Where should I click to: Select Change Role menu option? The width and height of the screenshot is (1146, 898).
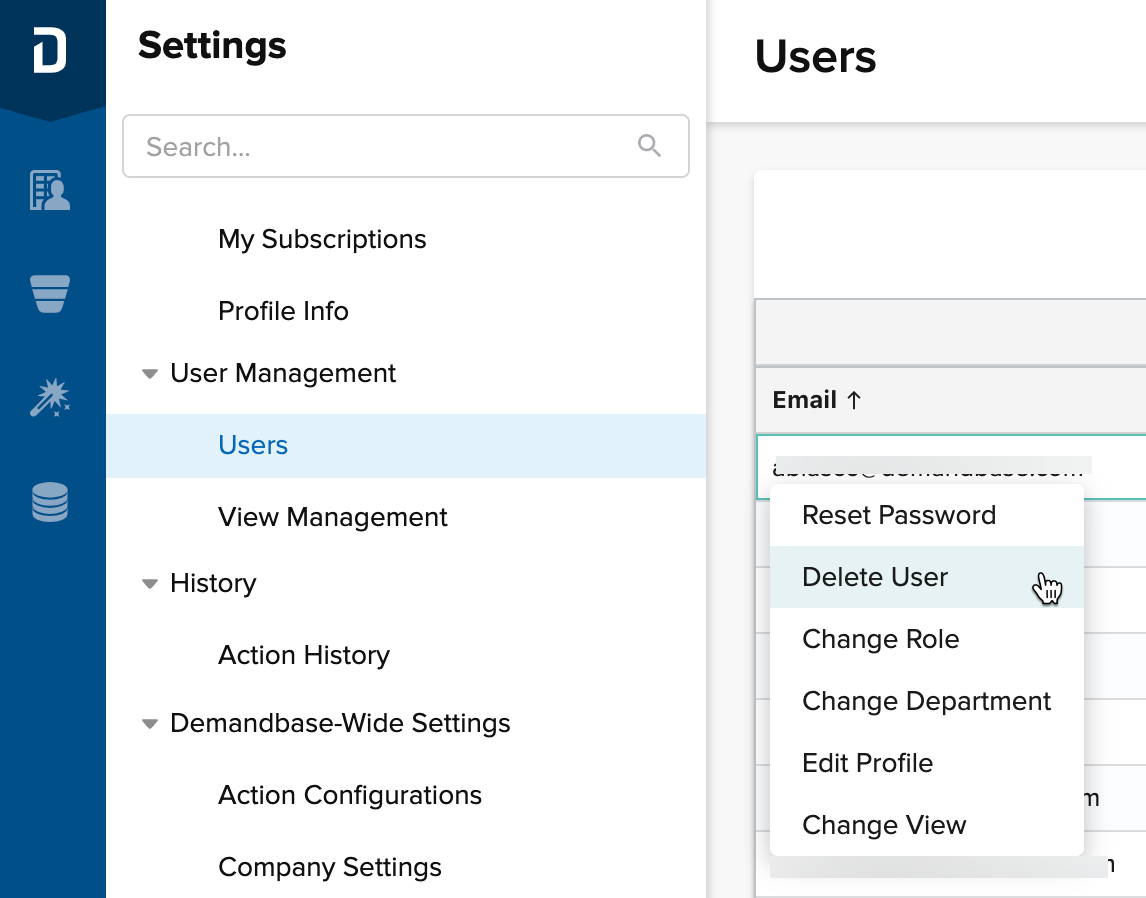point(927,639)
